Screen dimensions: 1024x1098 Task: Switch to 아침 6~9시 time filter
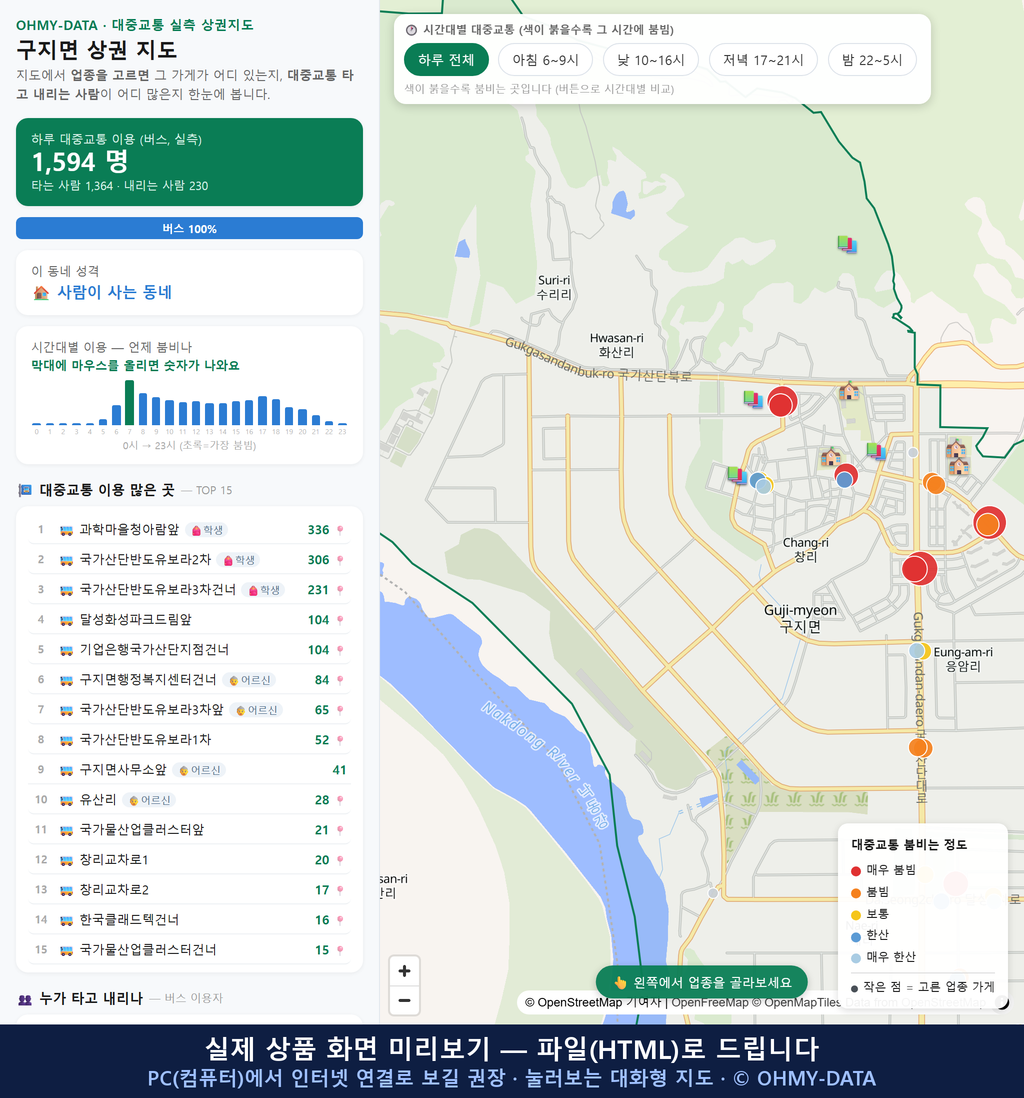pyautogui.click(x=546, y=60)
